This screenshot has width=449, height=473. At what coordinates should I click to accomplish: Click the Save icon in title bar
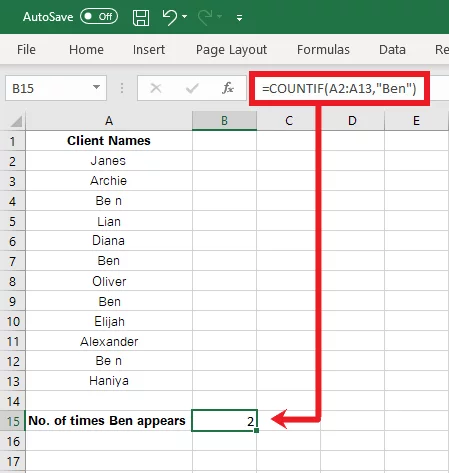[141, 17]
